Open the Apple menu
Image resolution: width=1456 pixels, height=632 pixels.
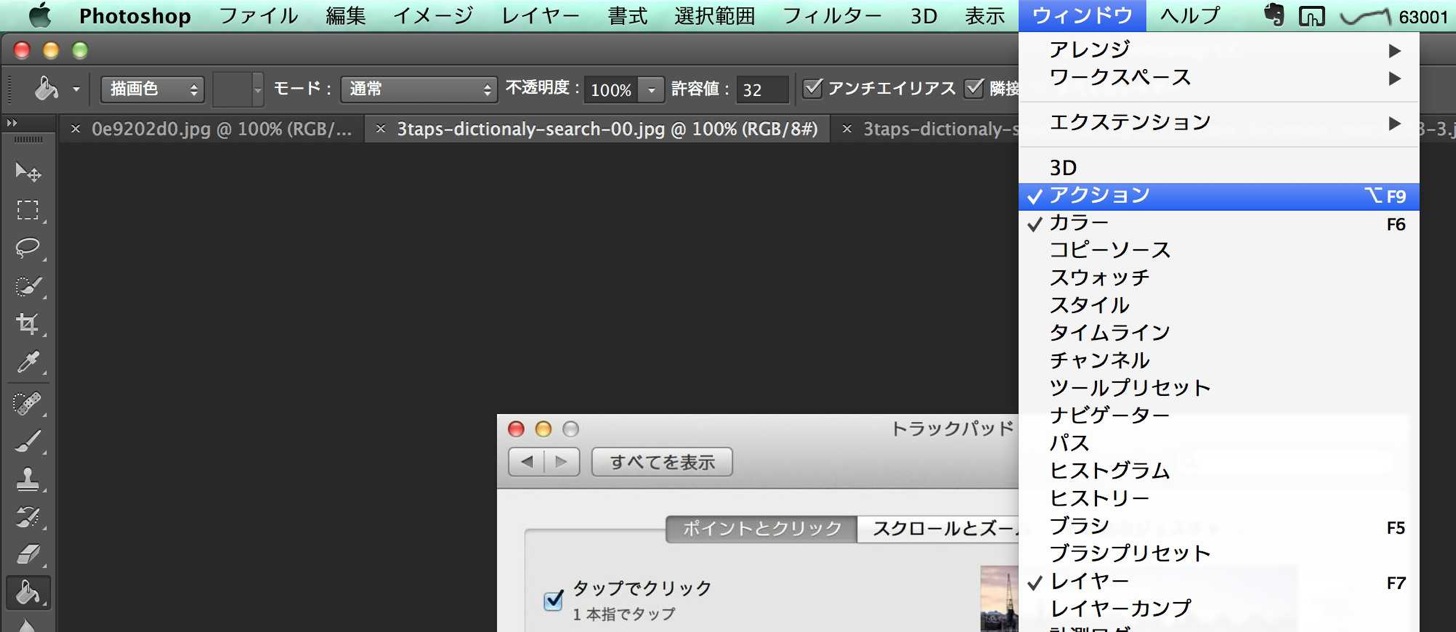pyautogui.click(x=38, y=16)
